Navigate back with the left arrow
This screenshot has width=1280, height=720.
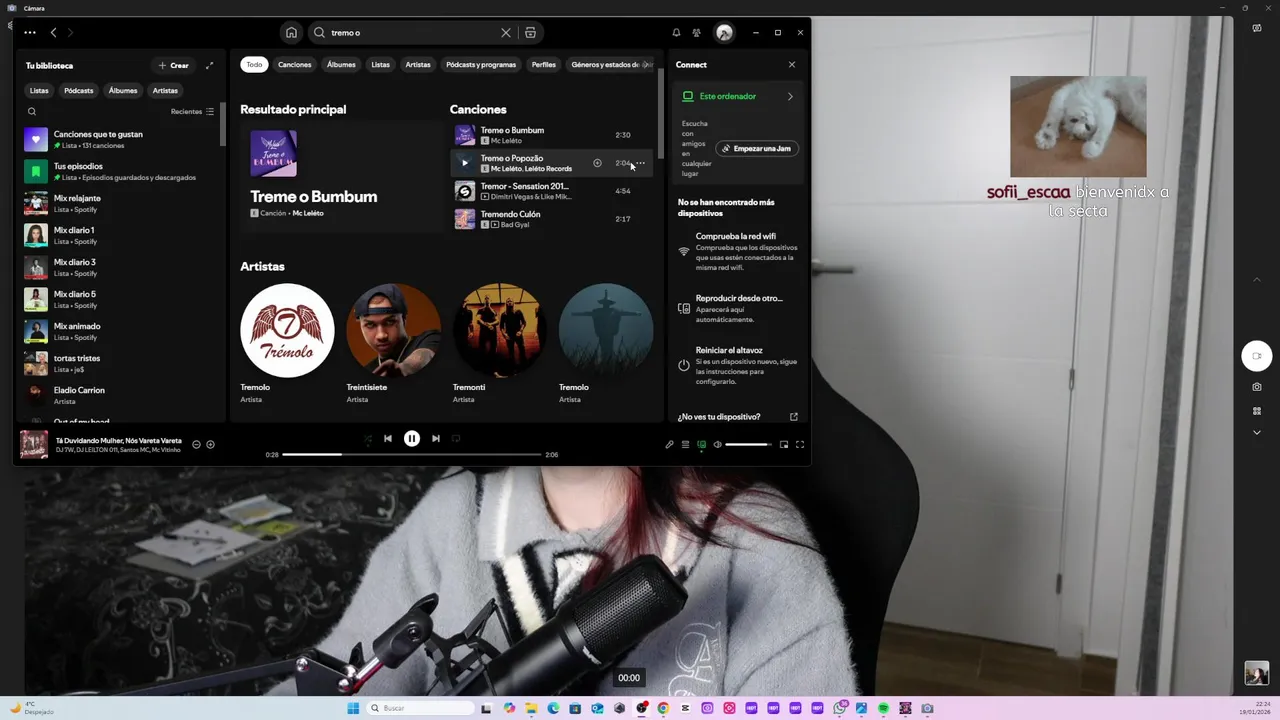point(54,32)
